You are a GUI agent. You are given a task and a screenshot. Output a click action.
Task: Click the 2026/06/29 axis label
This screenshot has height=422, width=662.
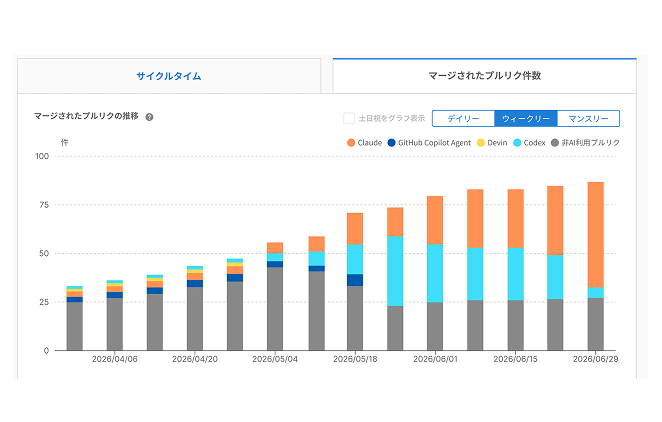click(x=595, y=359)
